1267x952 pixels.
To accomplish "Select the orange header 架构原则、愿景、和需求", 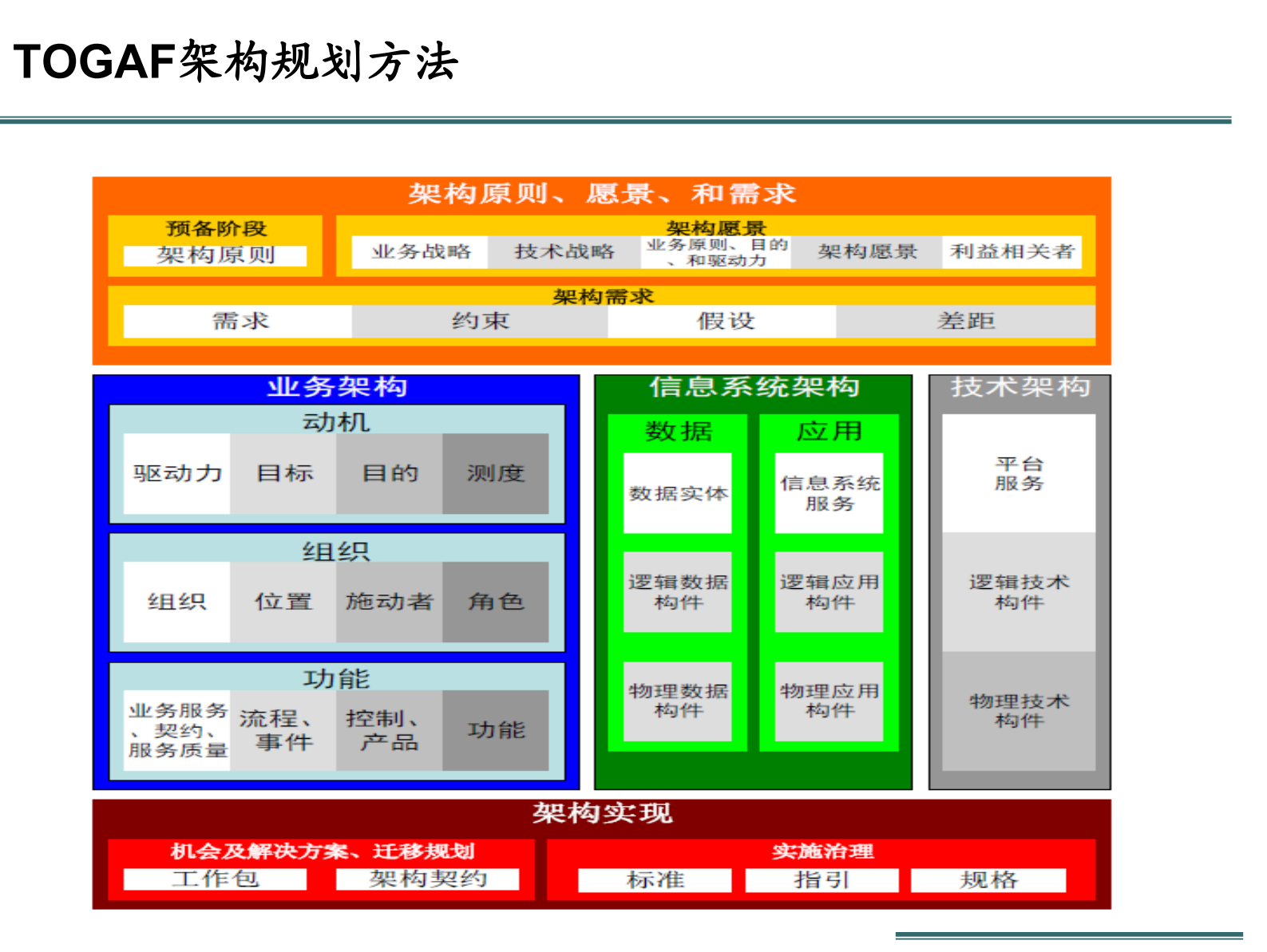I will (x=602, y=193).
